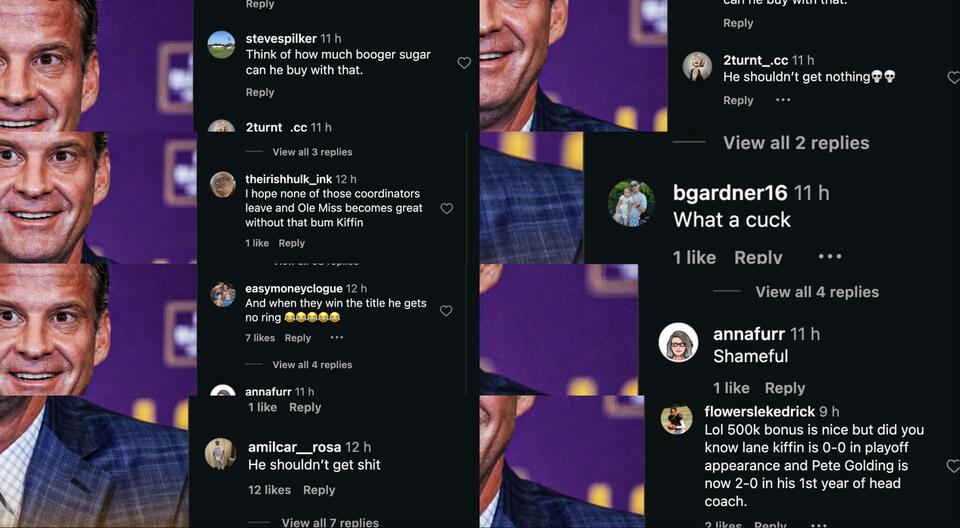
Task: Expand "View all 2 replies" thread
Action: 796,143
